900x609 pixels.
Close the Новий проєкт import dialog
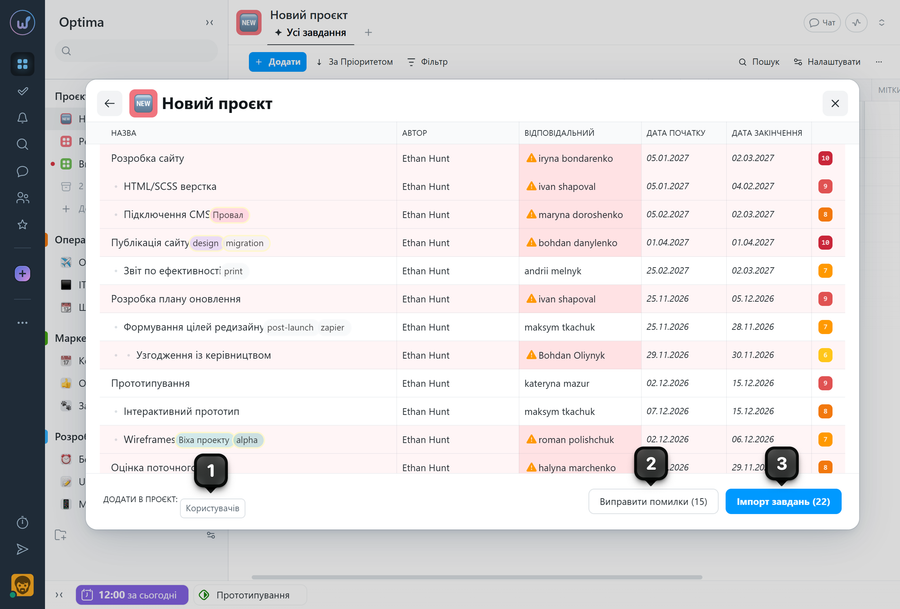coord(835,103)
